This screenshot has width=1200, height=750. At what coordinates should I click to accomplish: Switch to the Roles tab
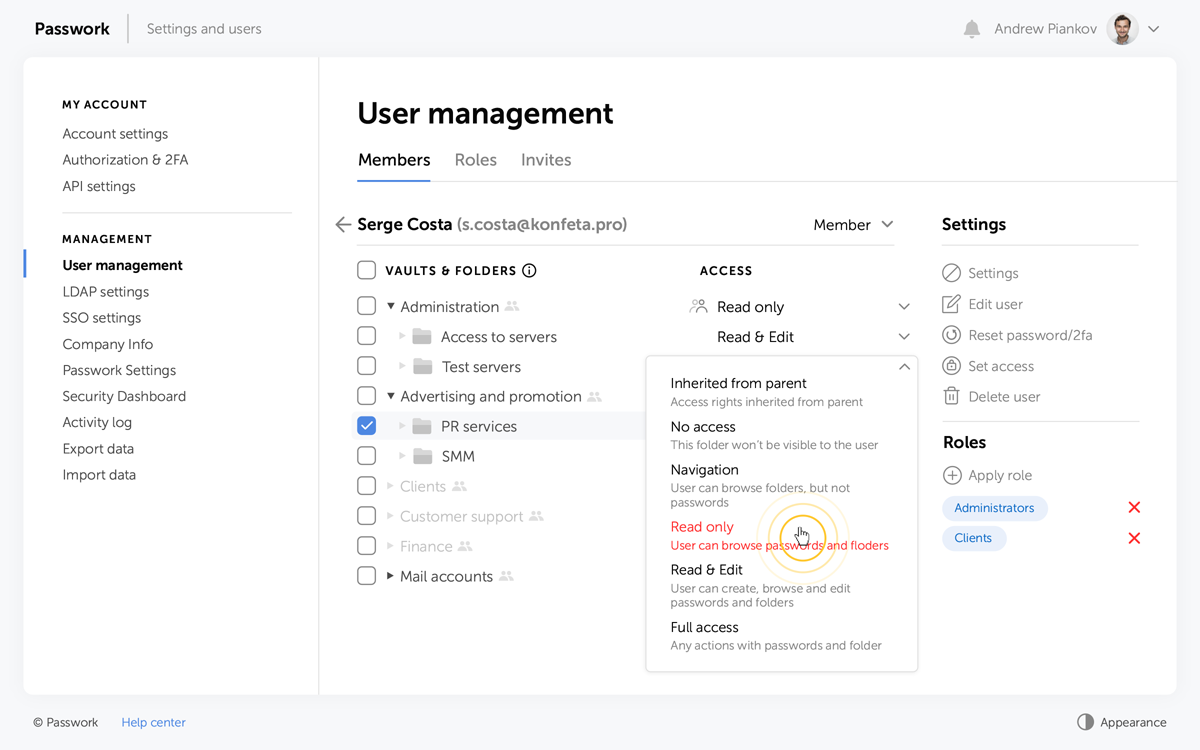(475, 160)
